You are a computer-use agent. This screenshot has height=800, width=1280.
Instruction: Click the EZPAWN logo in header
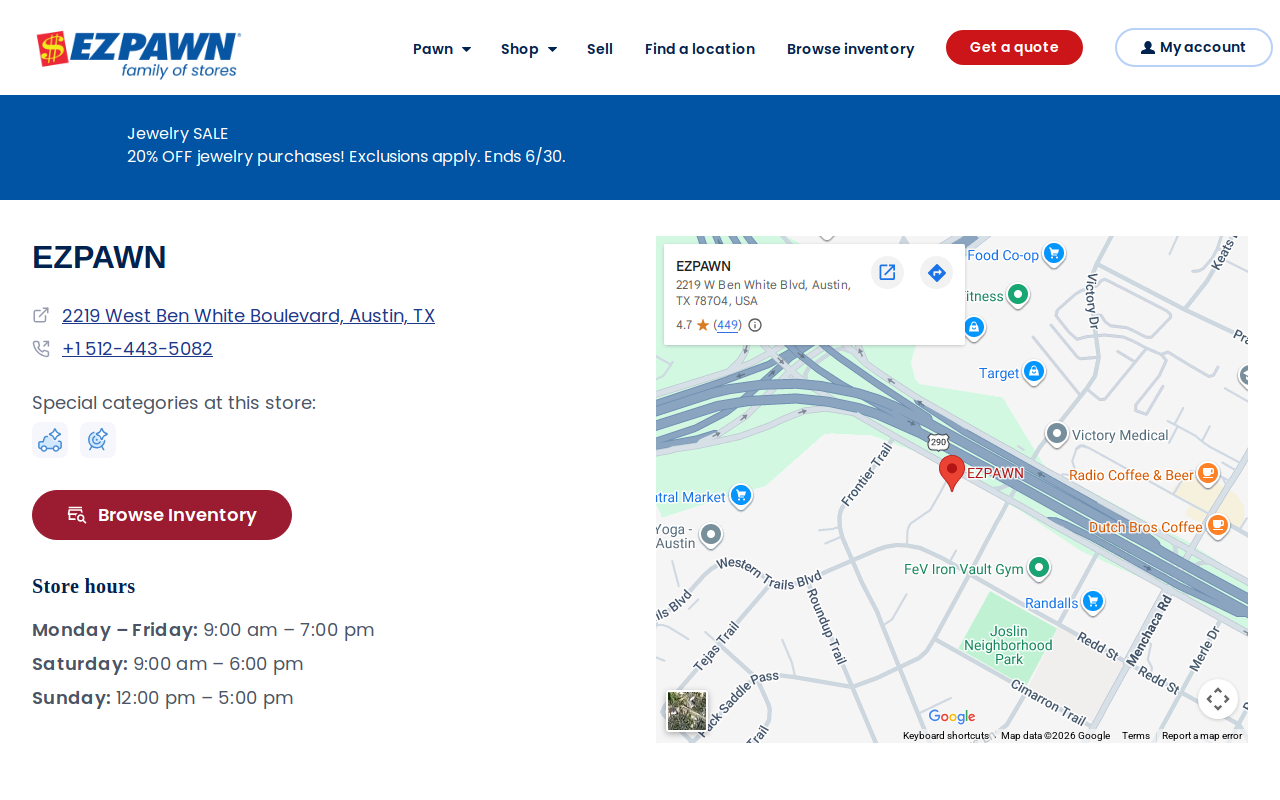pyautogui.click(x=138, y=55)
